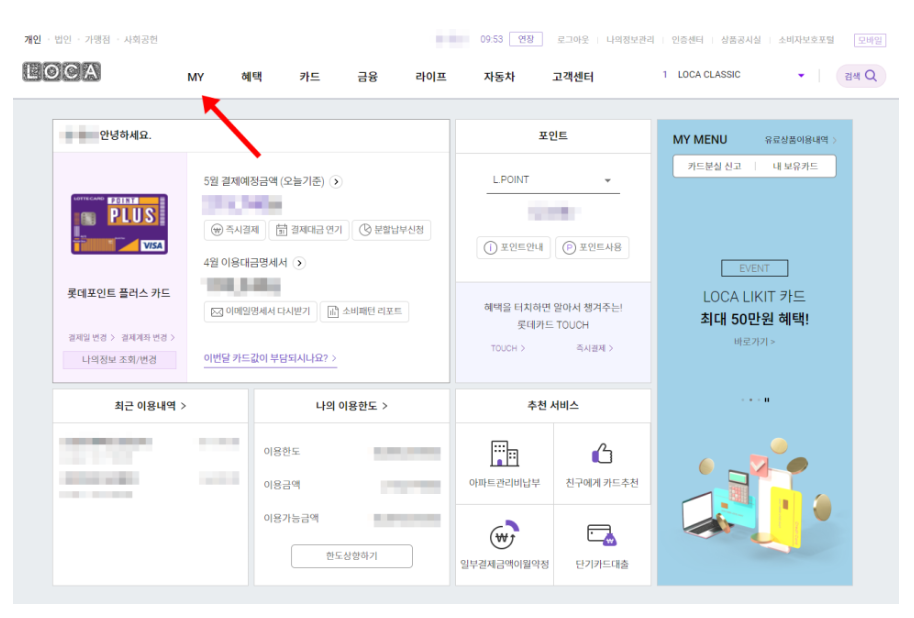Click the 포인트사용 button
The width and height of the screenshot is (914, 618).
coord(592,247)
